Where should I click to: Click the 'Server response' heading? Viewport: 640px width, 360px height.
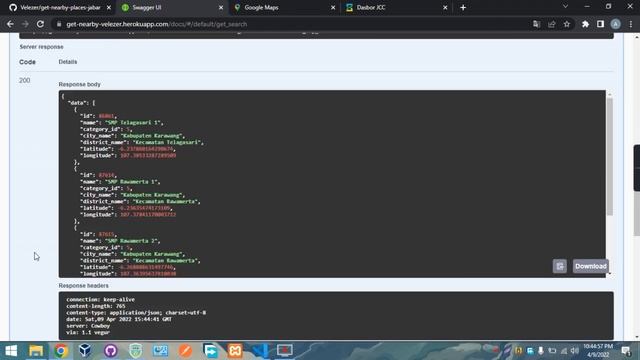[41, 47]
